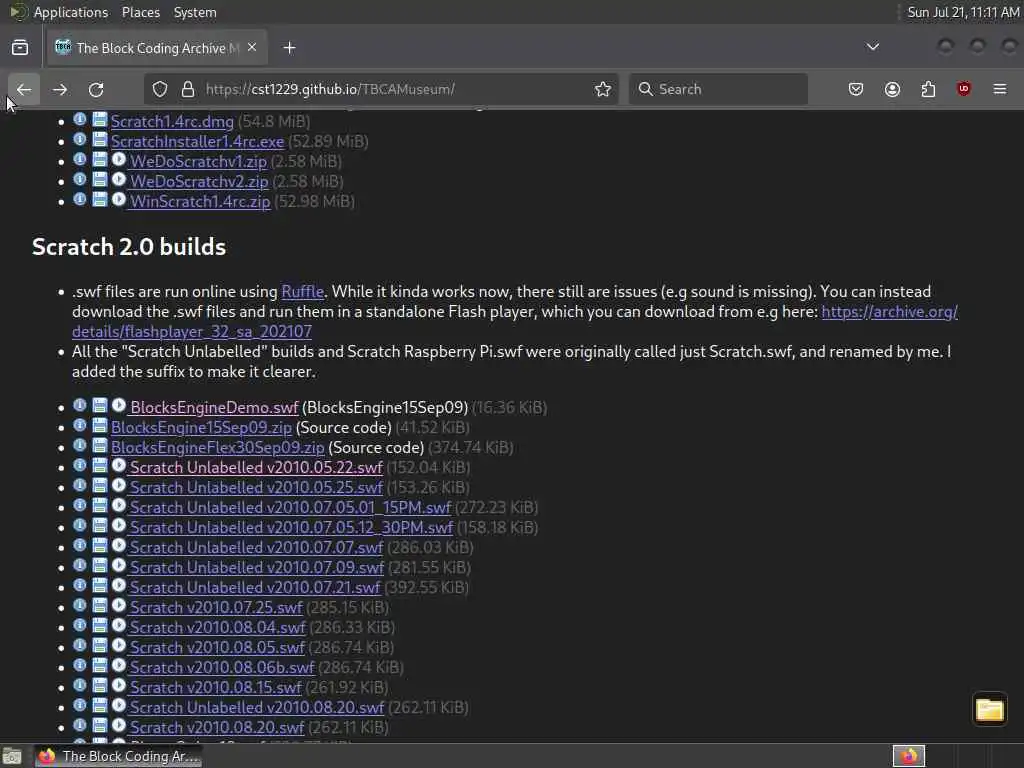Click the show desktop icon in bottom panel
Screen dimensions: 1024x768
click(x=12, y=757)
